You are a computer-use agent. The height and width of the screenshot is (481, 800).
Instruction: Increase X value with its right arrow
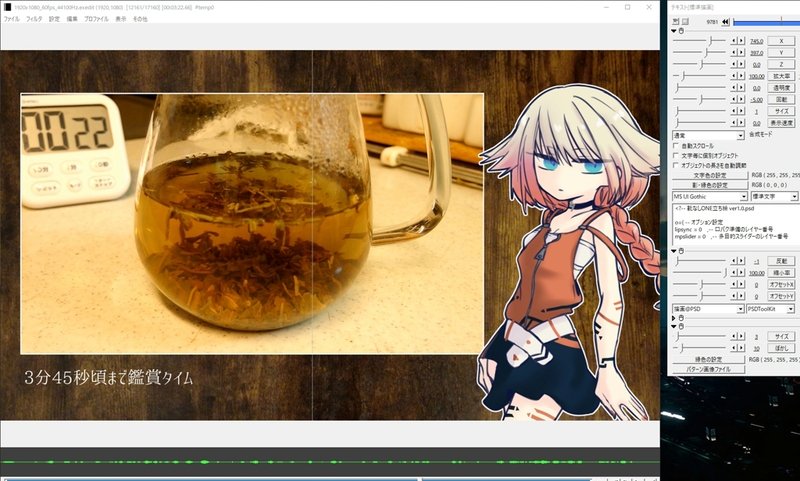(x=741, y=41)
